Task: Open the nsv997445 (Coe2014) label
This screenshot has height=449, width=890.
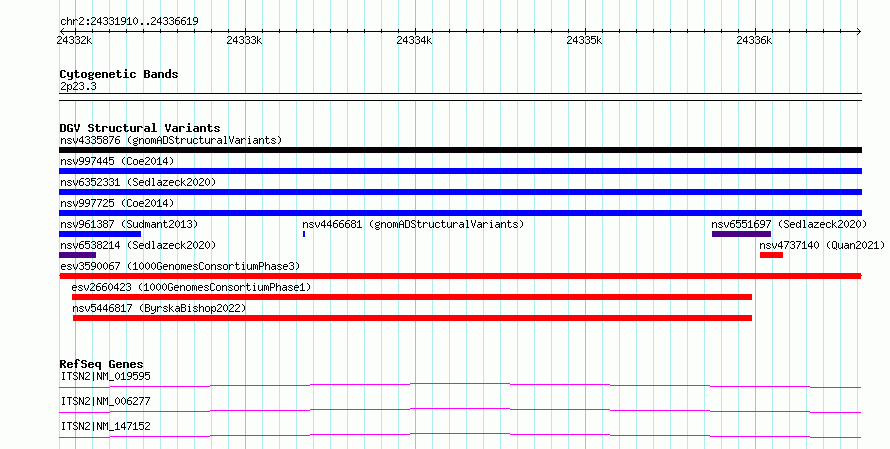Action: coord(117,161)
